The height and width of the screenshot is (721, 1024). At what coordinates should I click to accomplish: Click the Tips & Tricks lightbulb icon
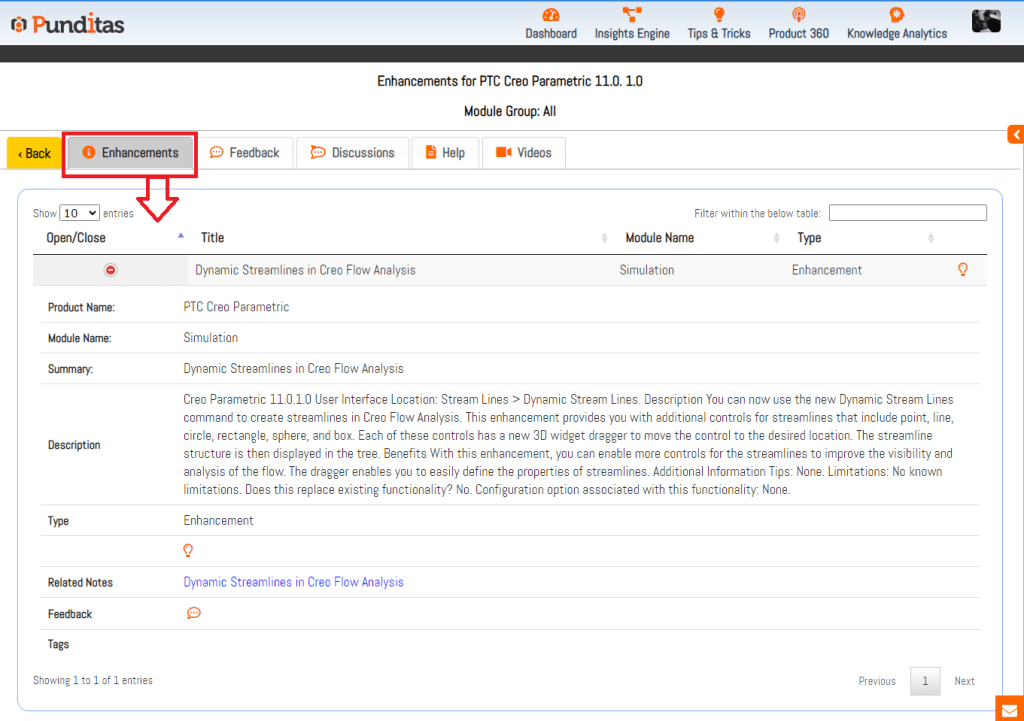(x=718, y=15)
